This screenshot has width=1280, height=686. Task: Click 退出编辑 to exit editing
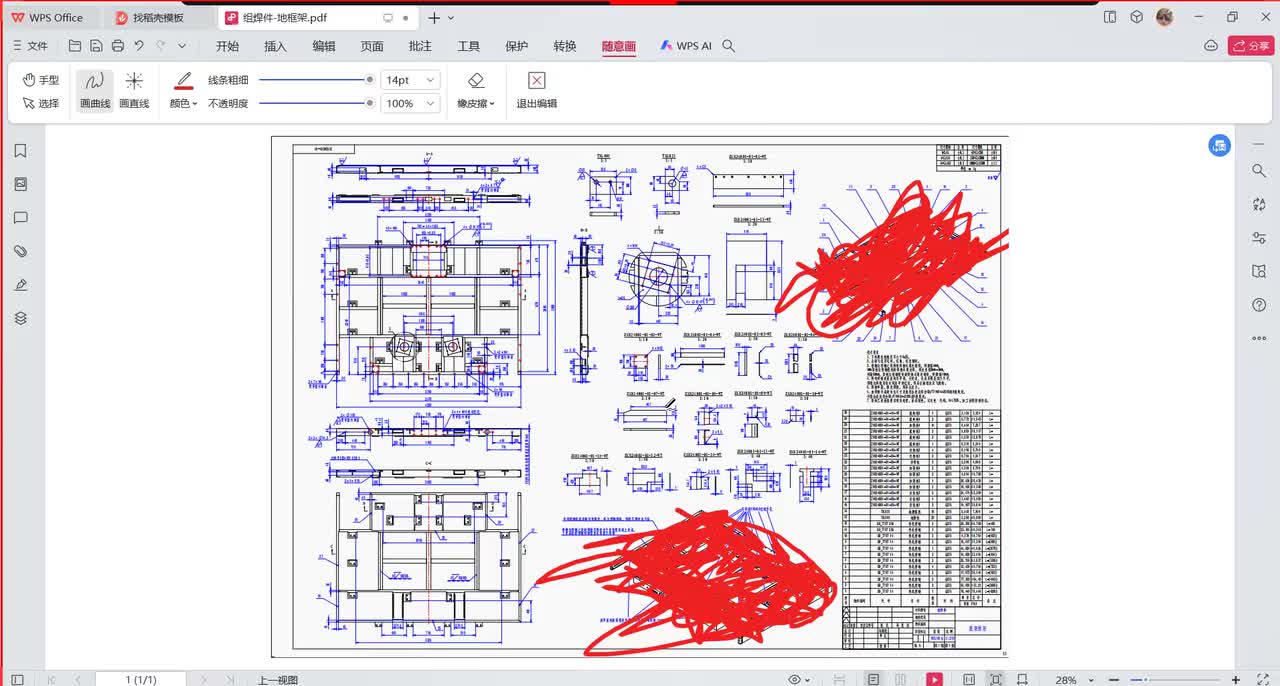coord(536,90)
